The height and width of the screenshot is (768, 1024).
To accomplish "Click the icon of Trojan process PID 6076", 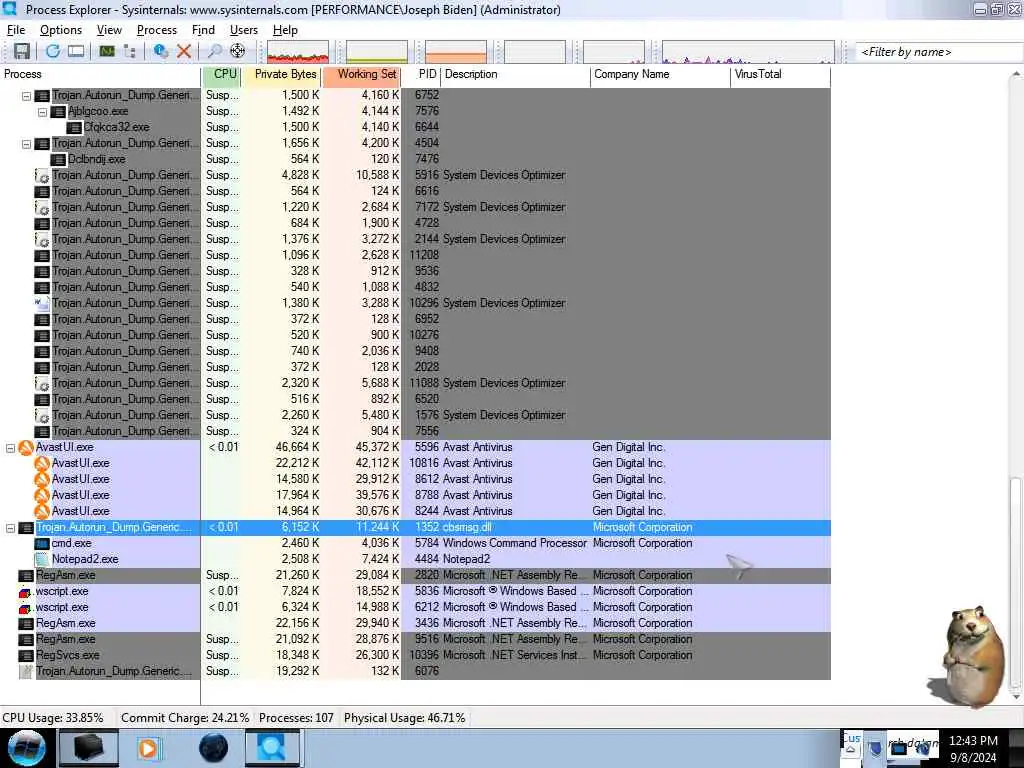I will [26, 671].
